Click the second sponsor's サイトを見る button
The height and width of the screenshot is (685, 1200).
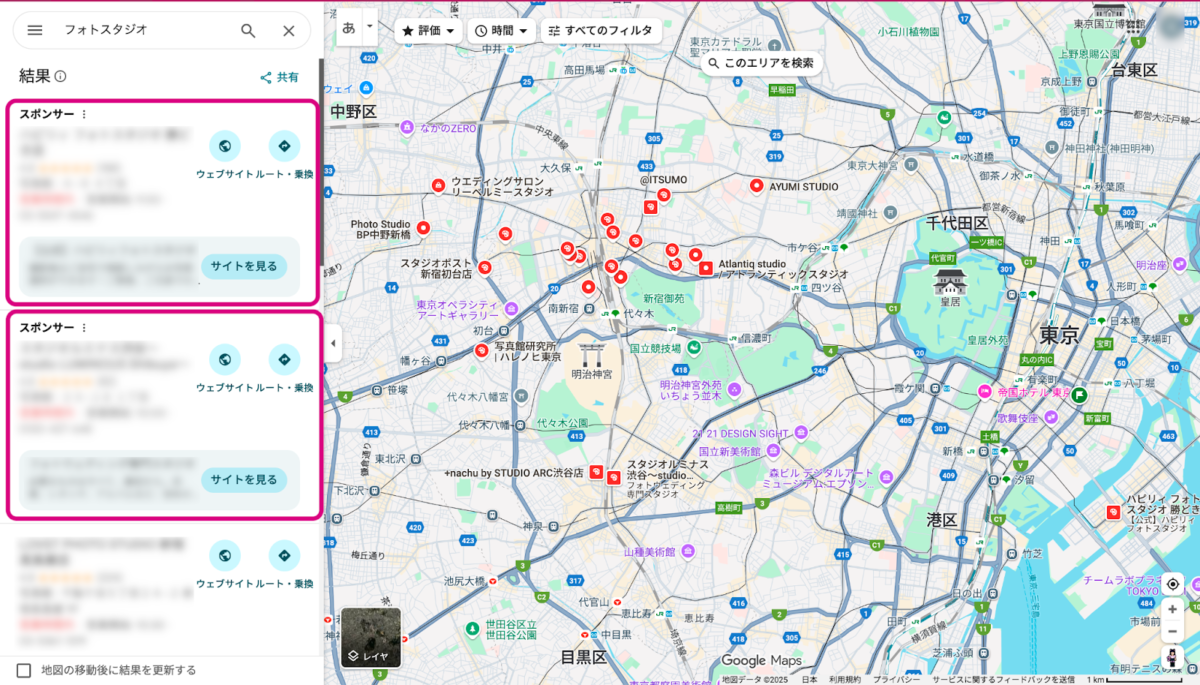tap(244, 480)
